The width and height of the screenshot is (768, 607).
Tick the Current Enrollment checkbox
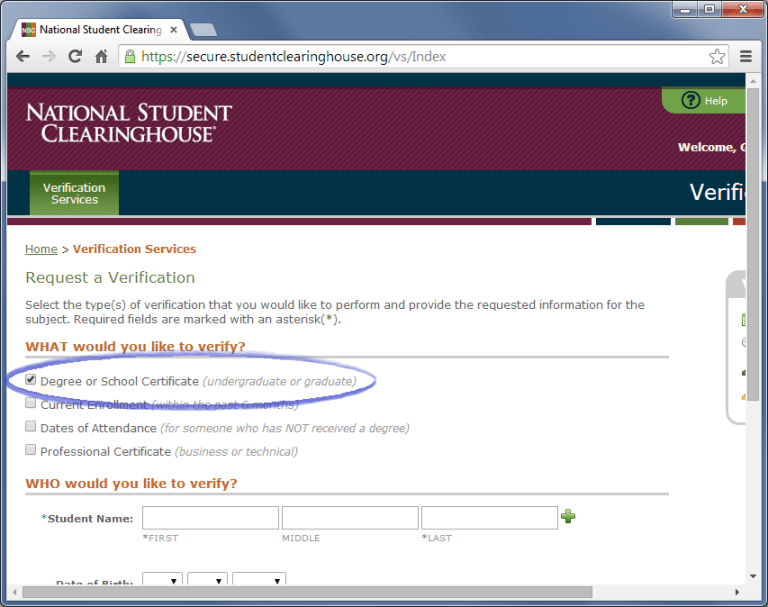tap(31, 404)
